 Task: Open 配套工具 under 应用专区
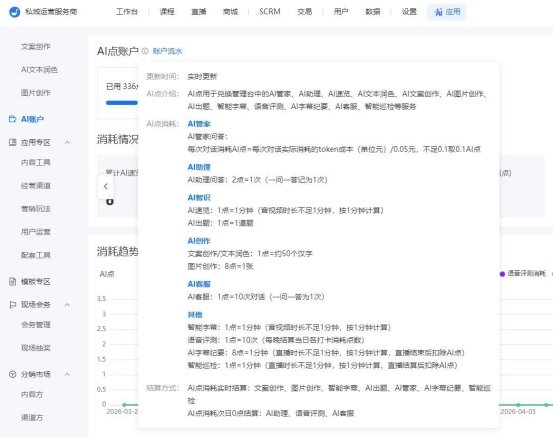[36, 255]
